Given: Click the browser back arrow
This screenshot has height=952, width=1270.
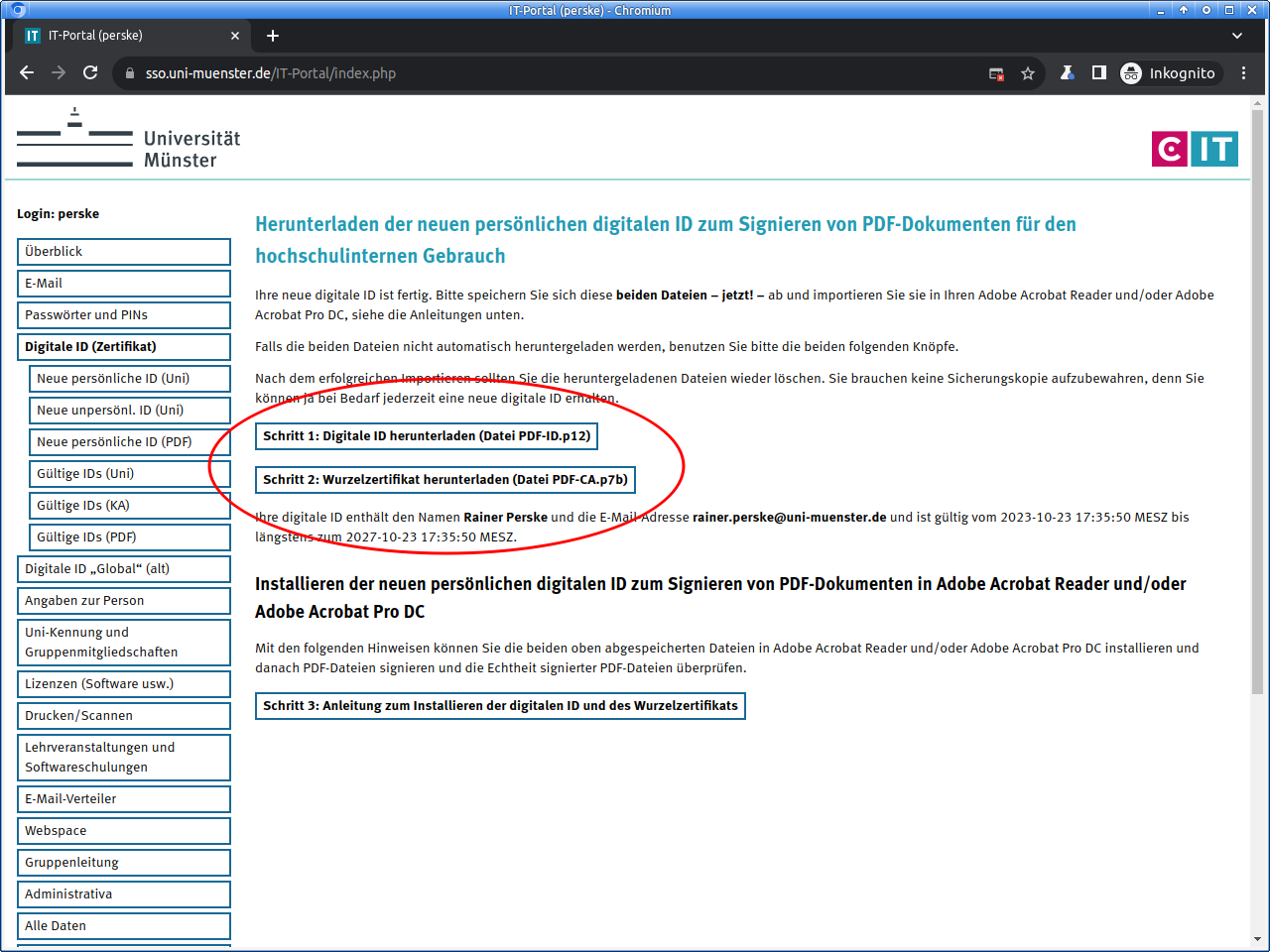Looking at the screenshot, I should click(27, 72).
